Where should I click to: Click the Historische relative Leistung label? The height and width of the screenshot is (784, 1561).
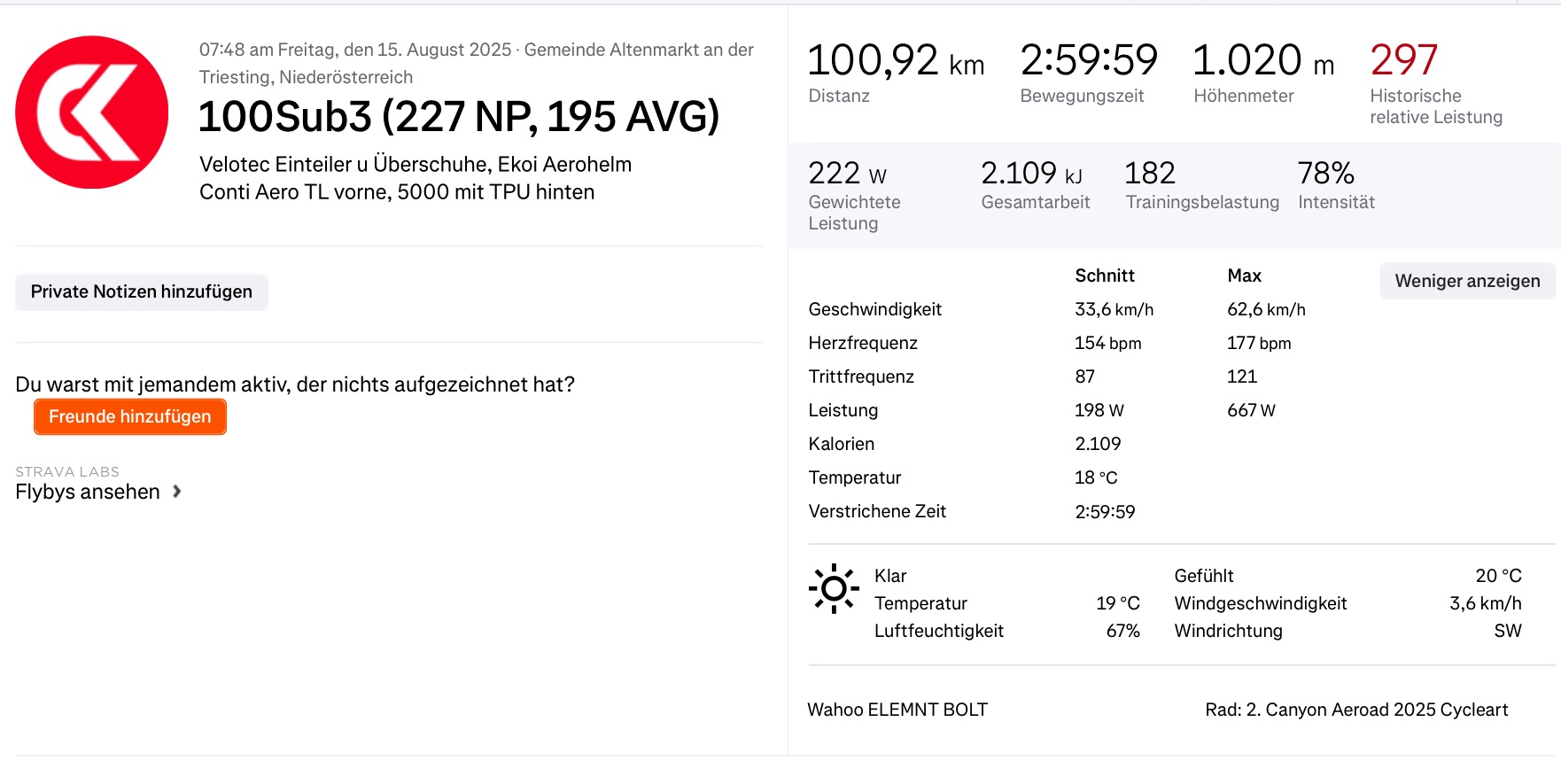(x=1435, y=106)
